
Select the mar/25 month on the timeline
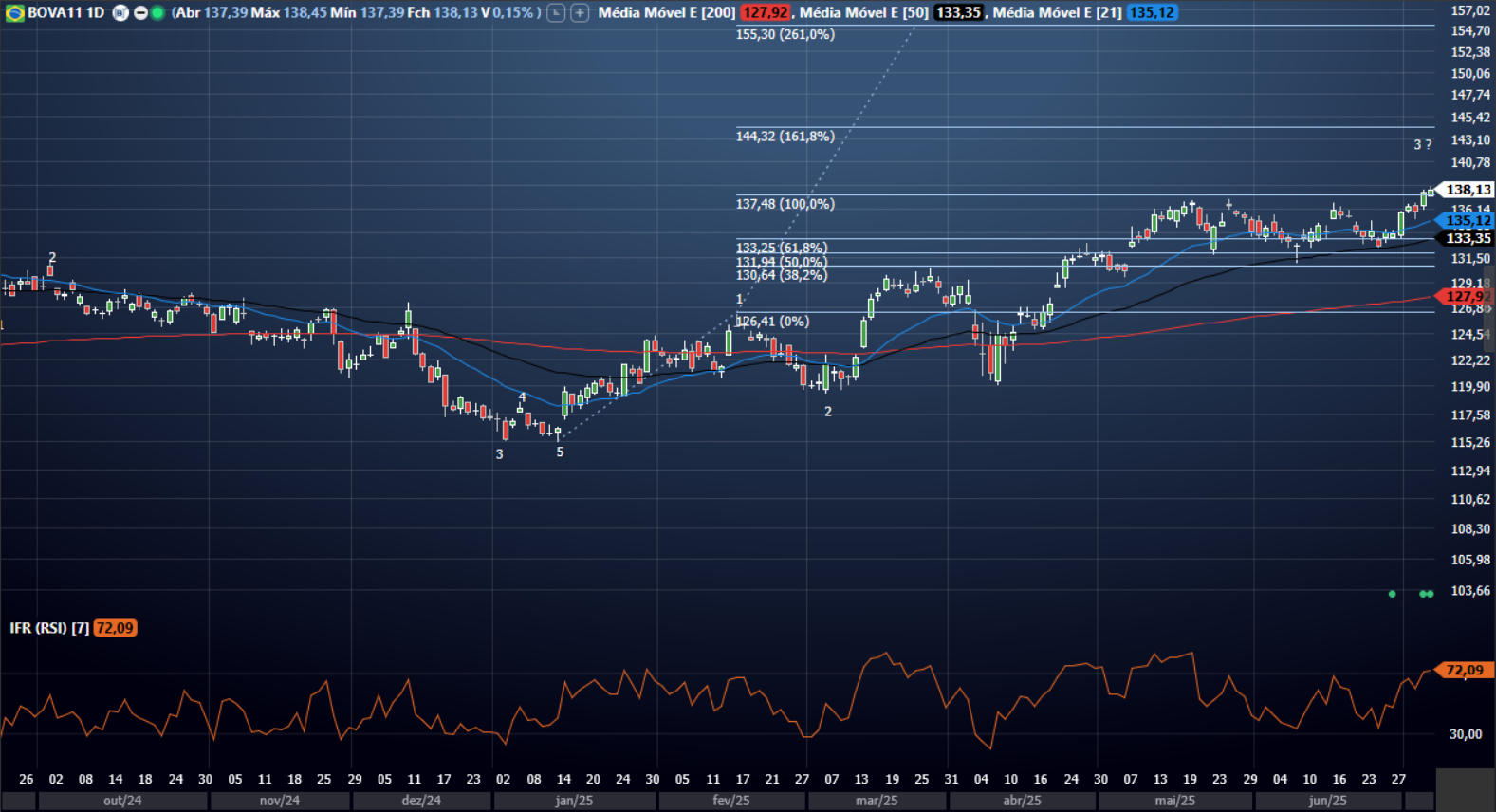877,801
